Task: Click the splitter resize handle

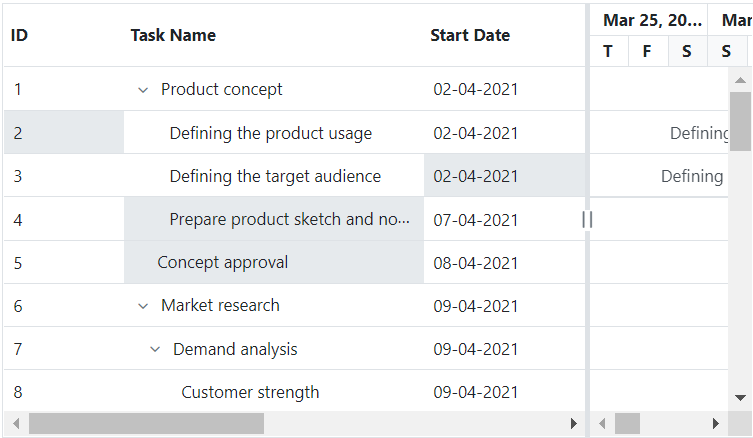Action: (x=588, y=219)
